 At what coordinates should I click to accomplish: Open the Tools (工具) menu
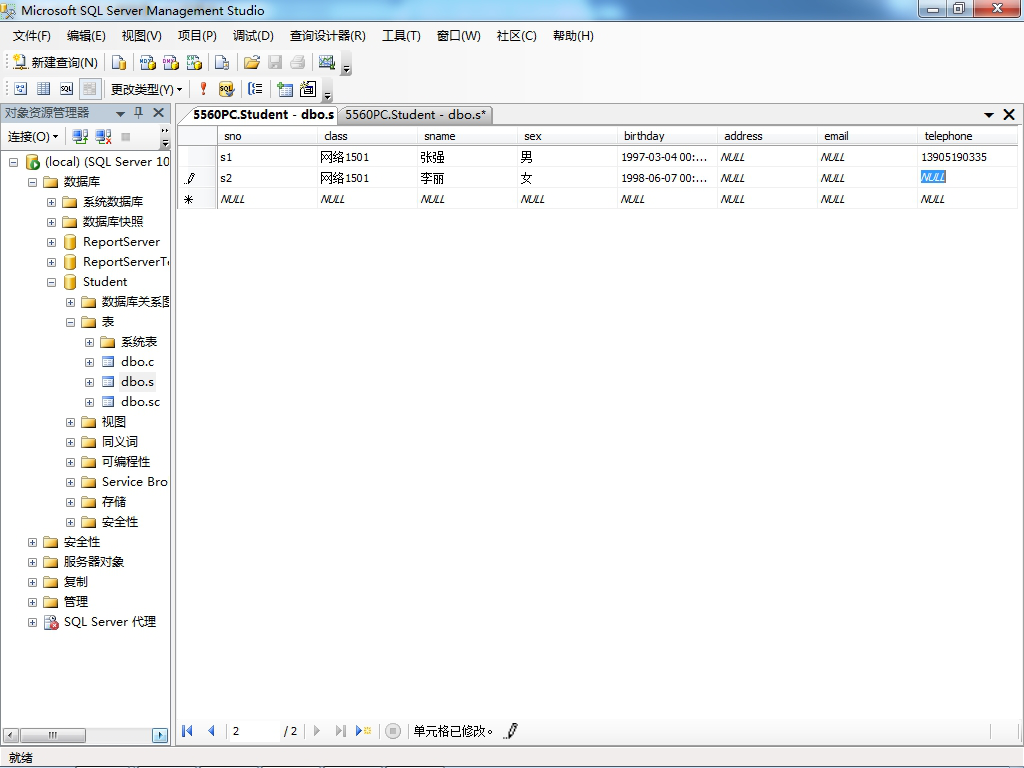point(401,36)
